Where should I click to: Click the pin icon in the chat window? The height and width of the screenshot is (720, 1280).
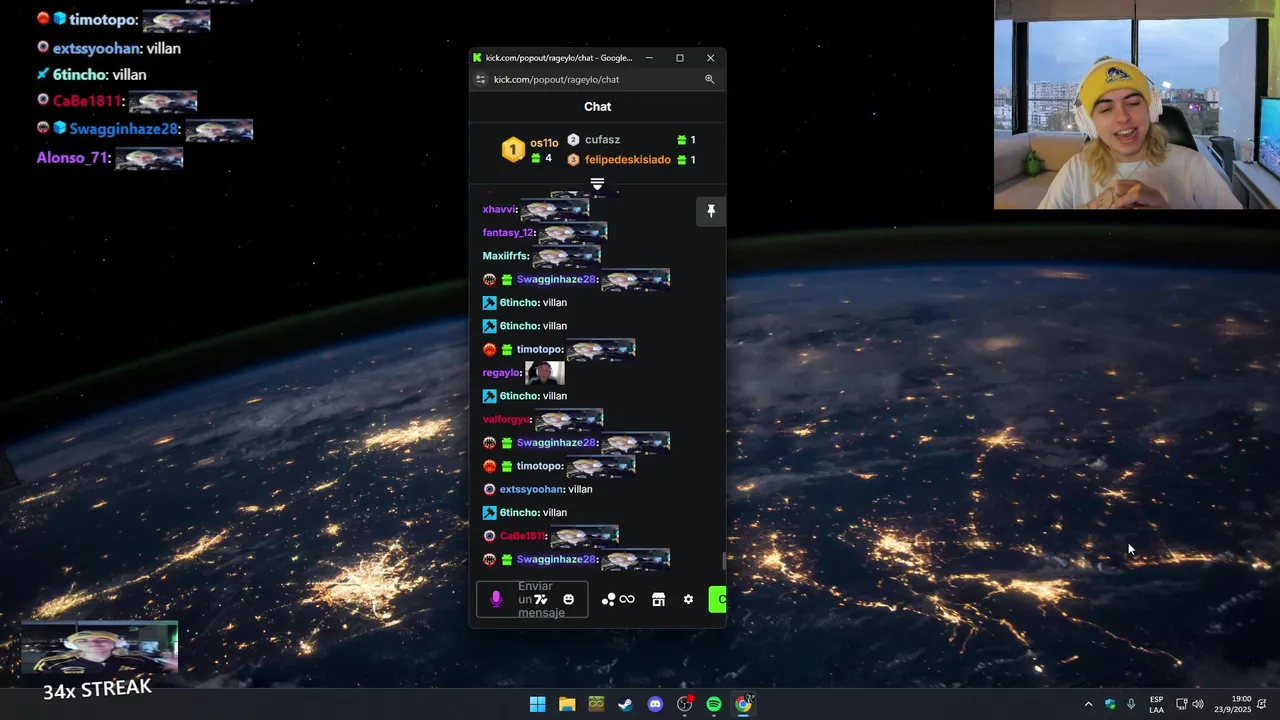click(x=711, y=211)
